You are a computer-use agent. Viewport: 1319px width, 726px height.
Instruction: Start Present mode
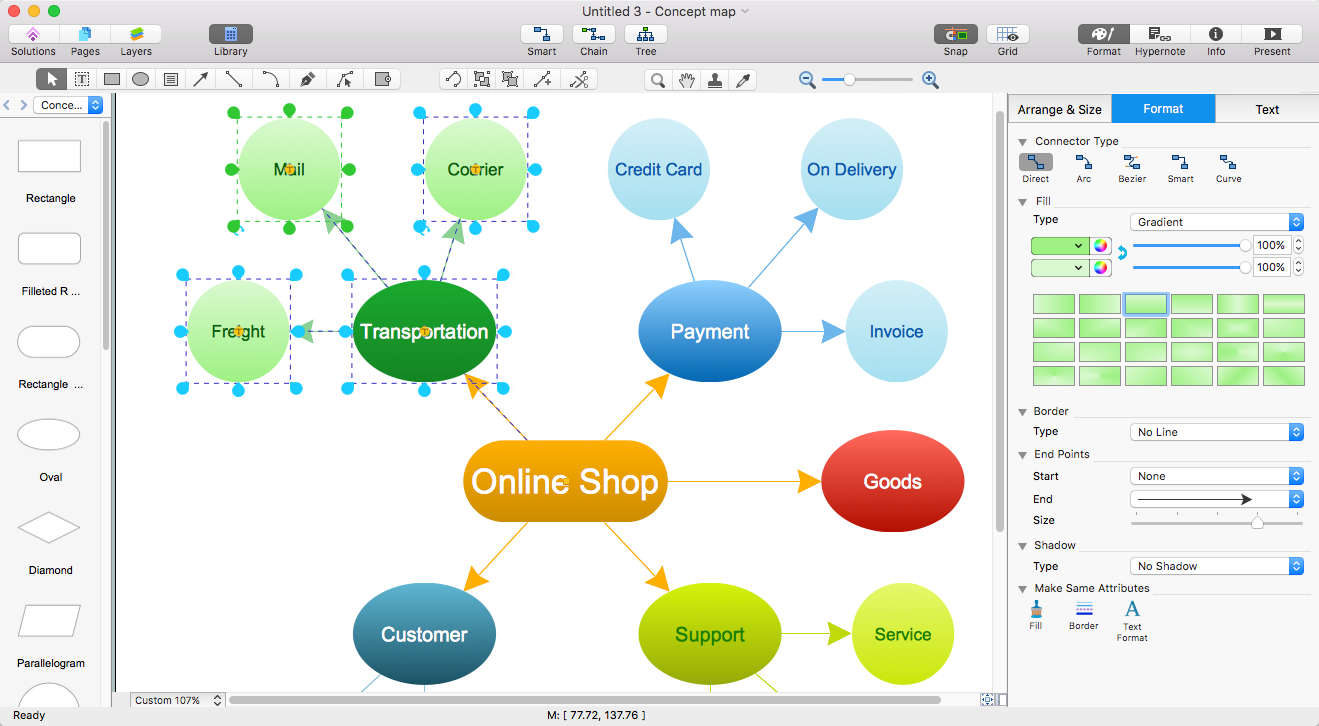[x=1272, y=35]
